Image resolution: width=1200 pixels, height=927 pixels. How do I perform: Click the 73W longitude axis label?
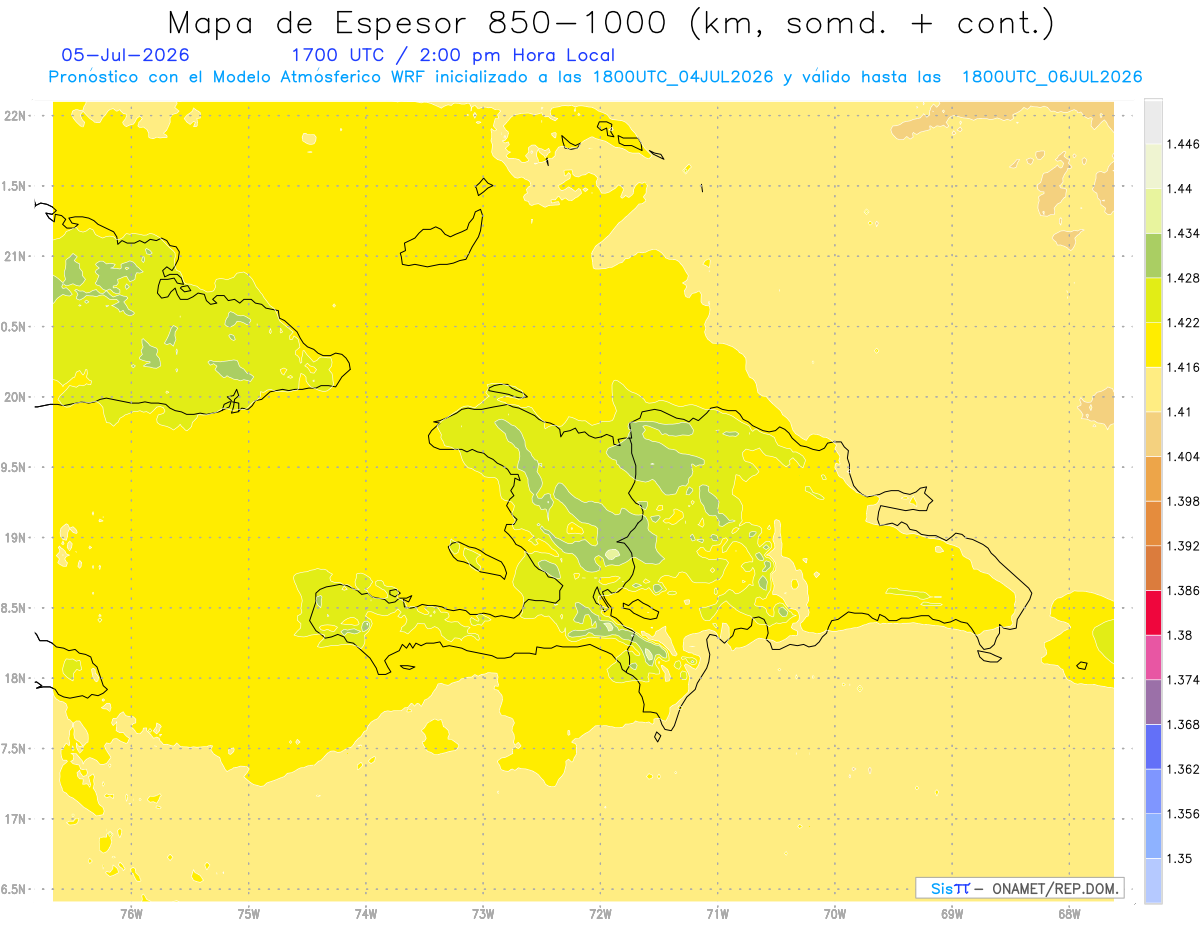pos(483,914)
